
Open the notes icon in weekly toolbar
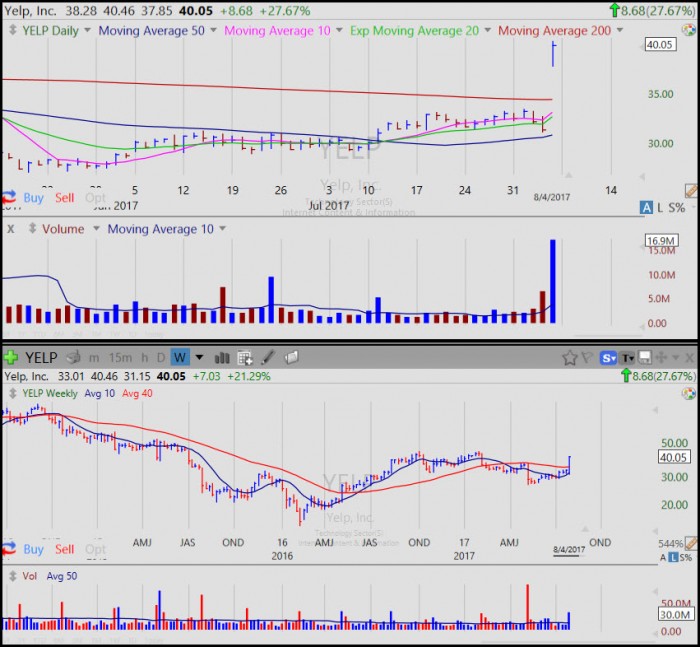[292, 357]
